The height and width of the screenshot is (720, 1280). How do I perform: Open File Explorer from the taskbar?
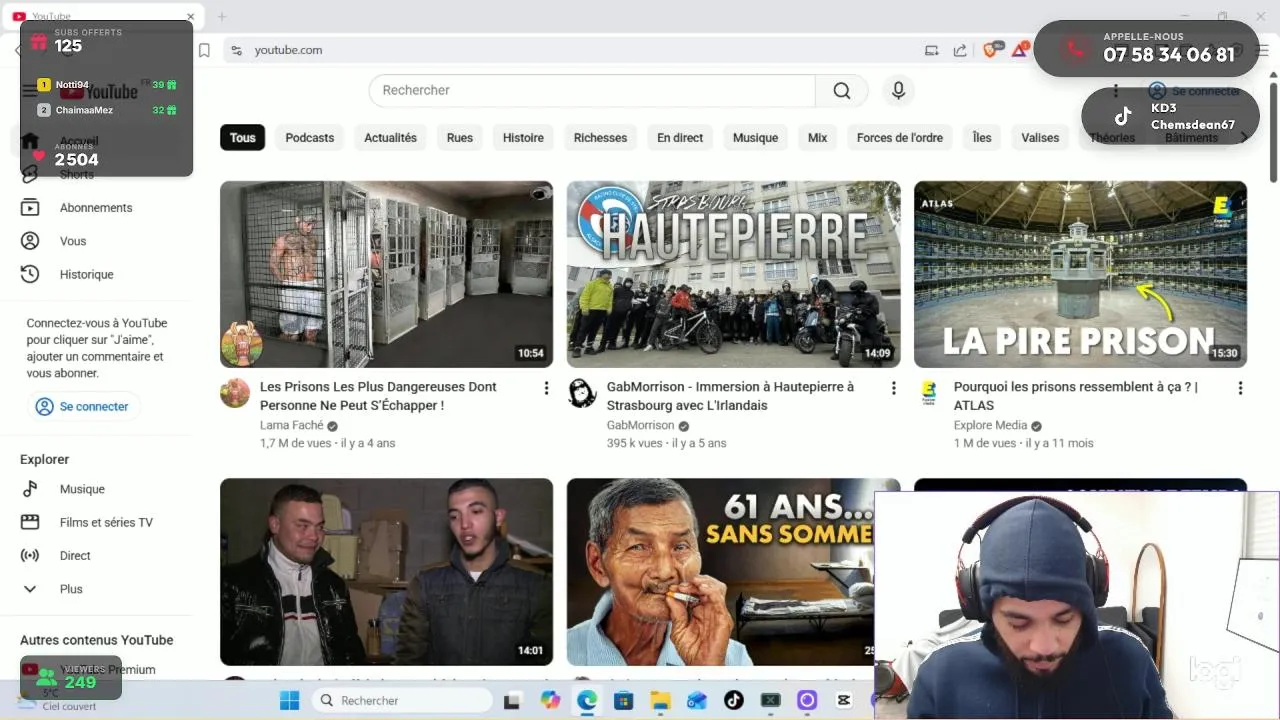pyautogui.click(x=660, y=700)
